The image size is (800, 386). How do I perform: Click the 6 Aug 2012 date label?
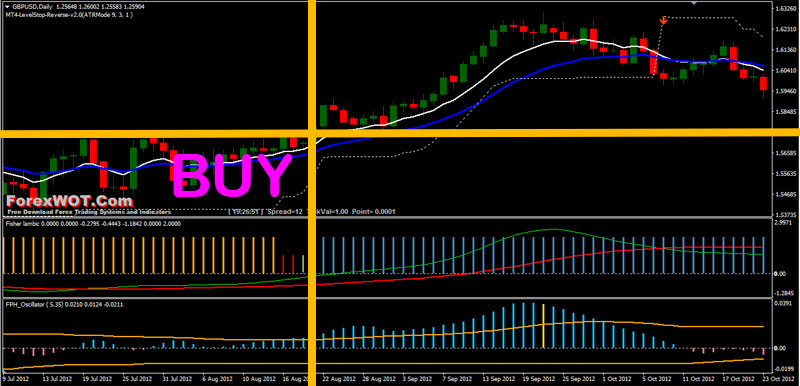(217, 379)
